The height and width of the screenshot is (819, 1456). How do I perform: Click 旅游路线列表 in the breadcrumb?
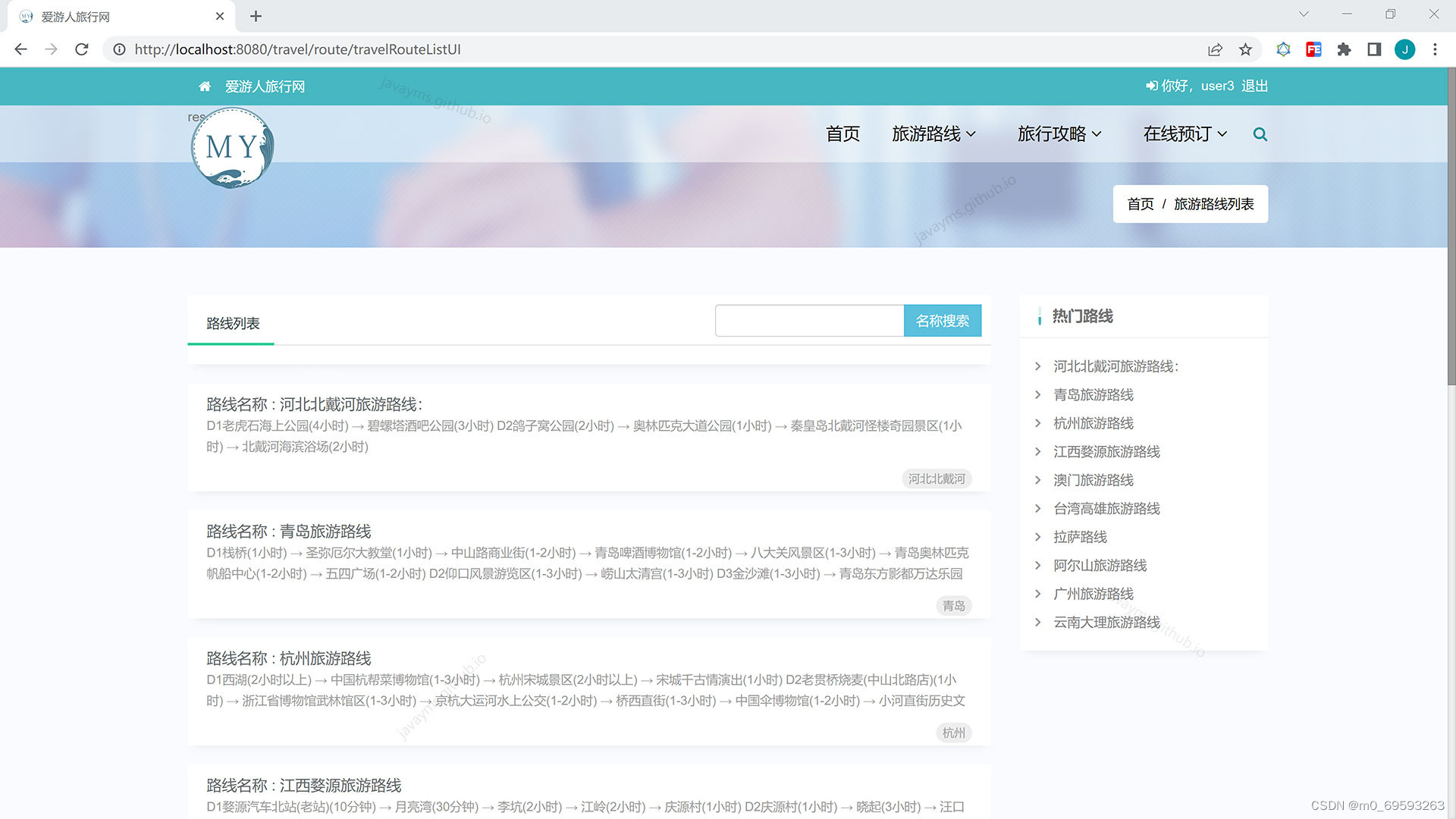point(1213,204)
